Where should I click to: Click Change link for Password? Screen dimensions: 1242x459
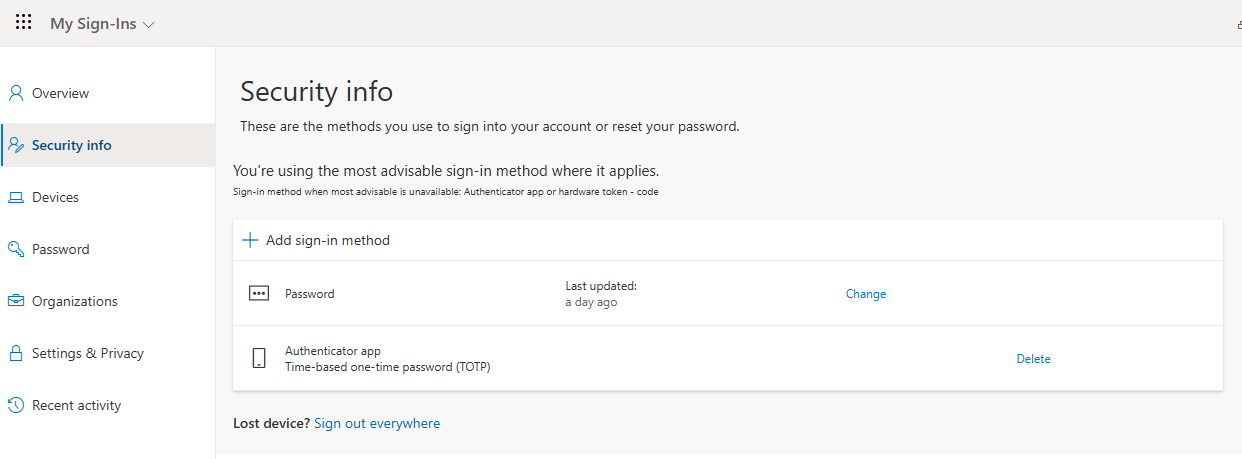pyautogui.click(x=866, y=294)
